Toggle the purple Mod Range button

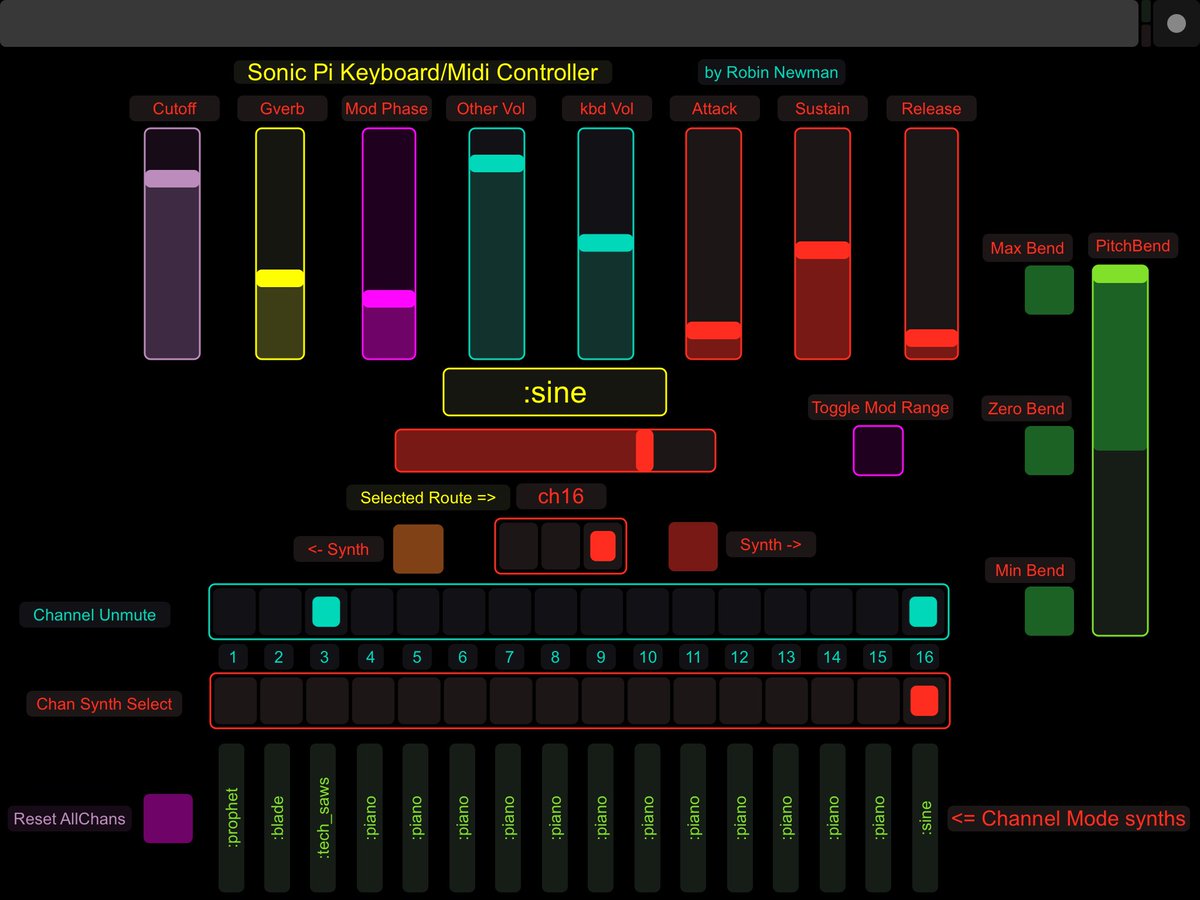(878, 451)
